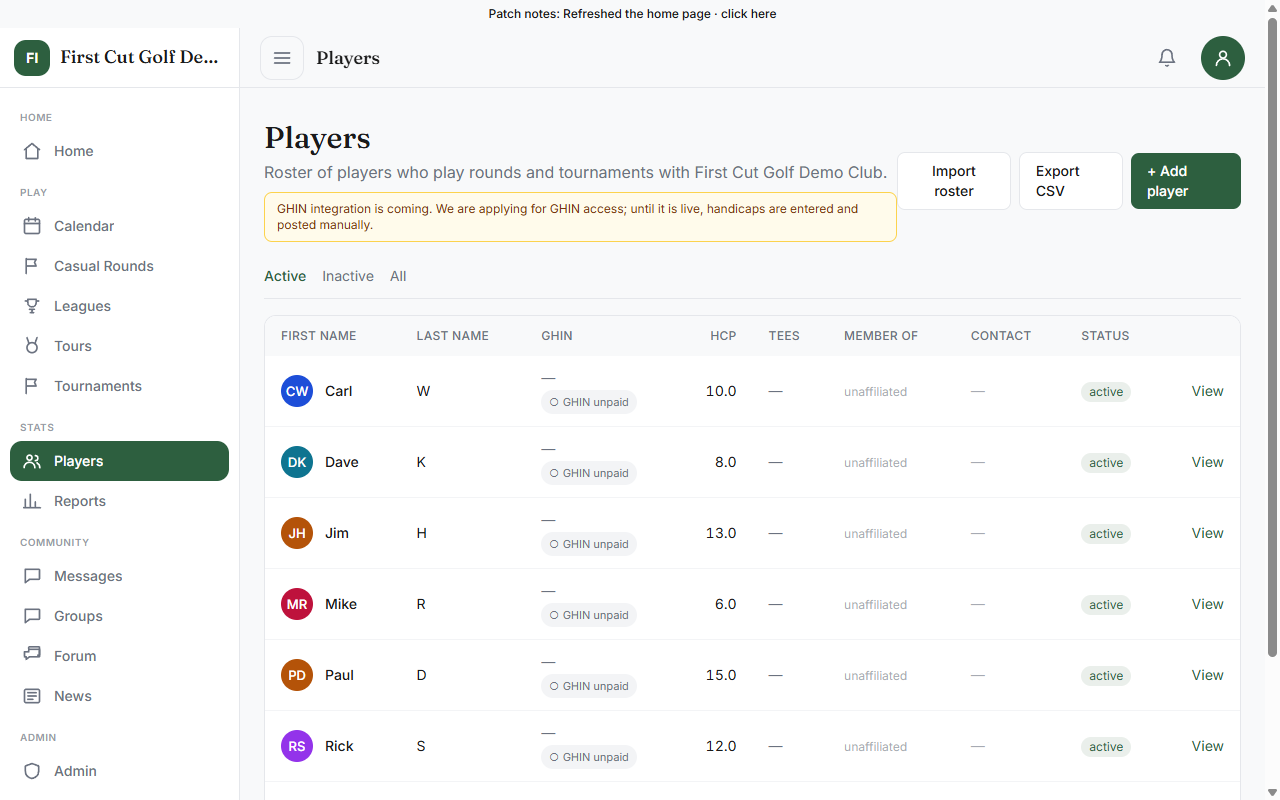The width and height of the screenshot is (1280, 800).
Task: View Mike R's player details
Action: click(x=1207, y=604)
